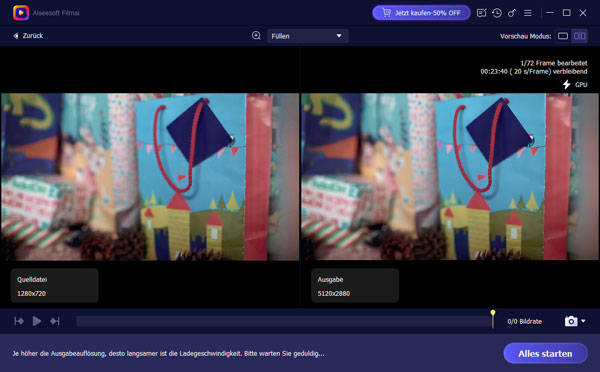
Task: Jump to the next frame
Action: pyautogui.click(x=55, y=321)
